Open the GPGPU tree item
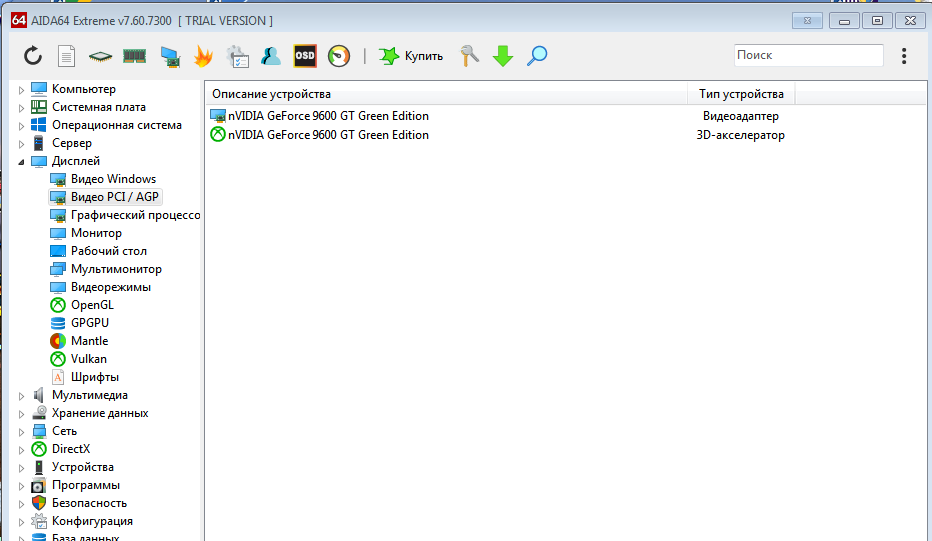The height and width of the screenshot is (541, 932). [x=90, y=323]
